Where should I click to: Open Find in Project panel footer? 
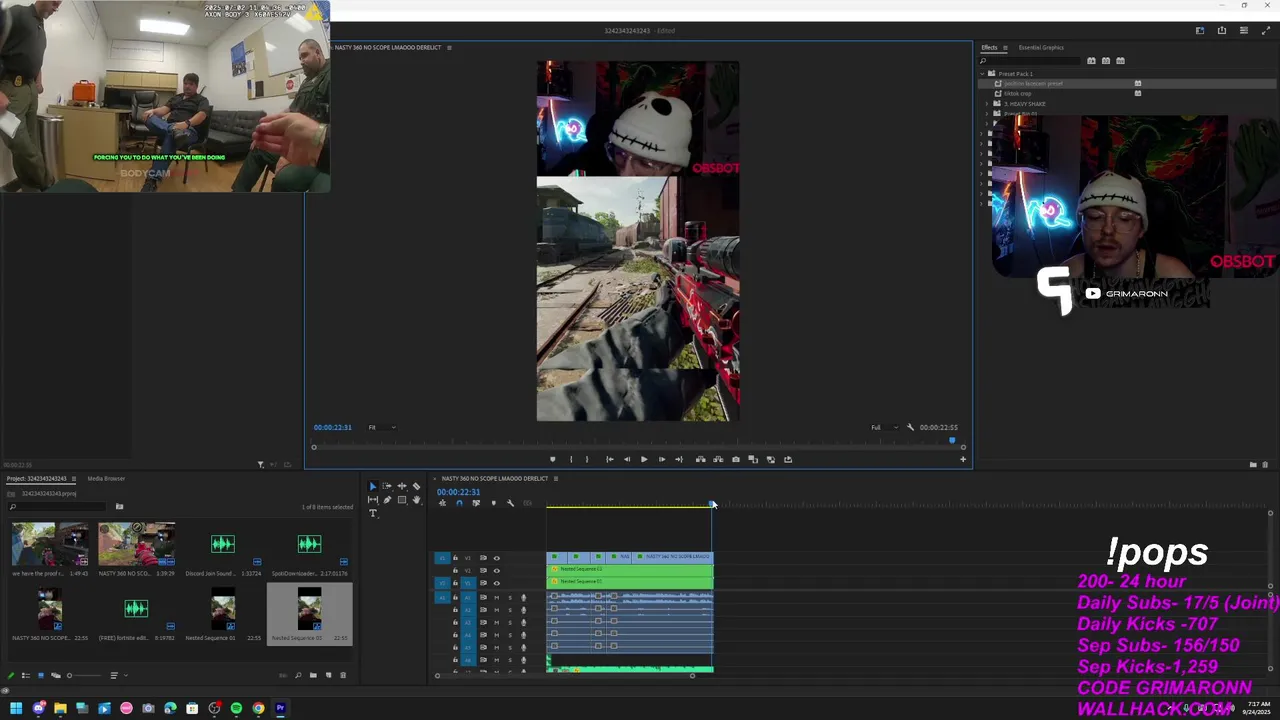[298, 675]
